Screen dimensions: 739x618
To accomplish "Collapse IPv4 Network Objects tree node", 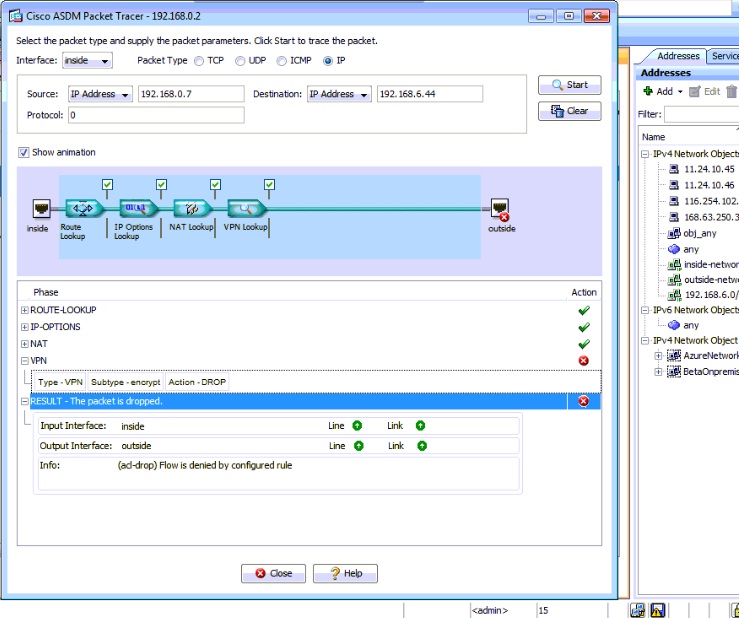I will 645,154.
